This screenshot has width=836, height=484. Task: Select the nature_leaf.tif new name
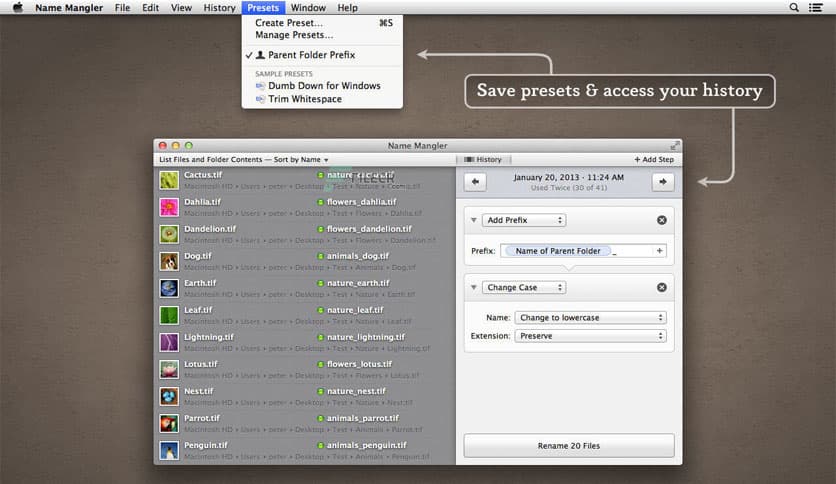pos(355,310)
